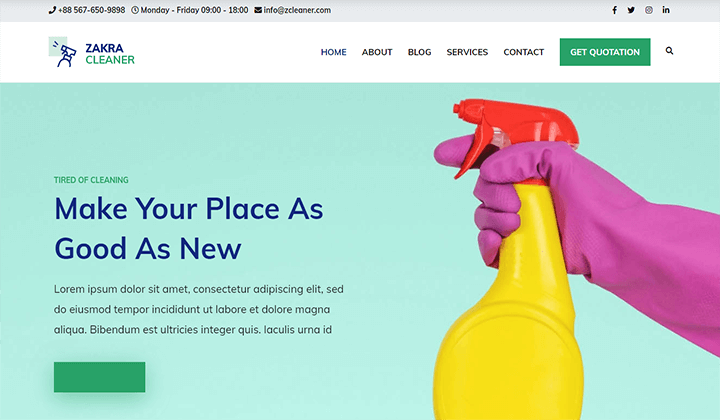Go to the Home menu item

click(x=333, y=52)
